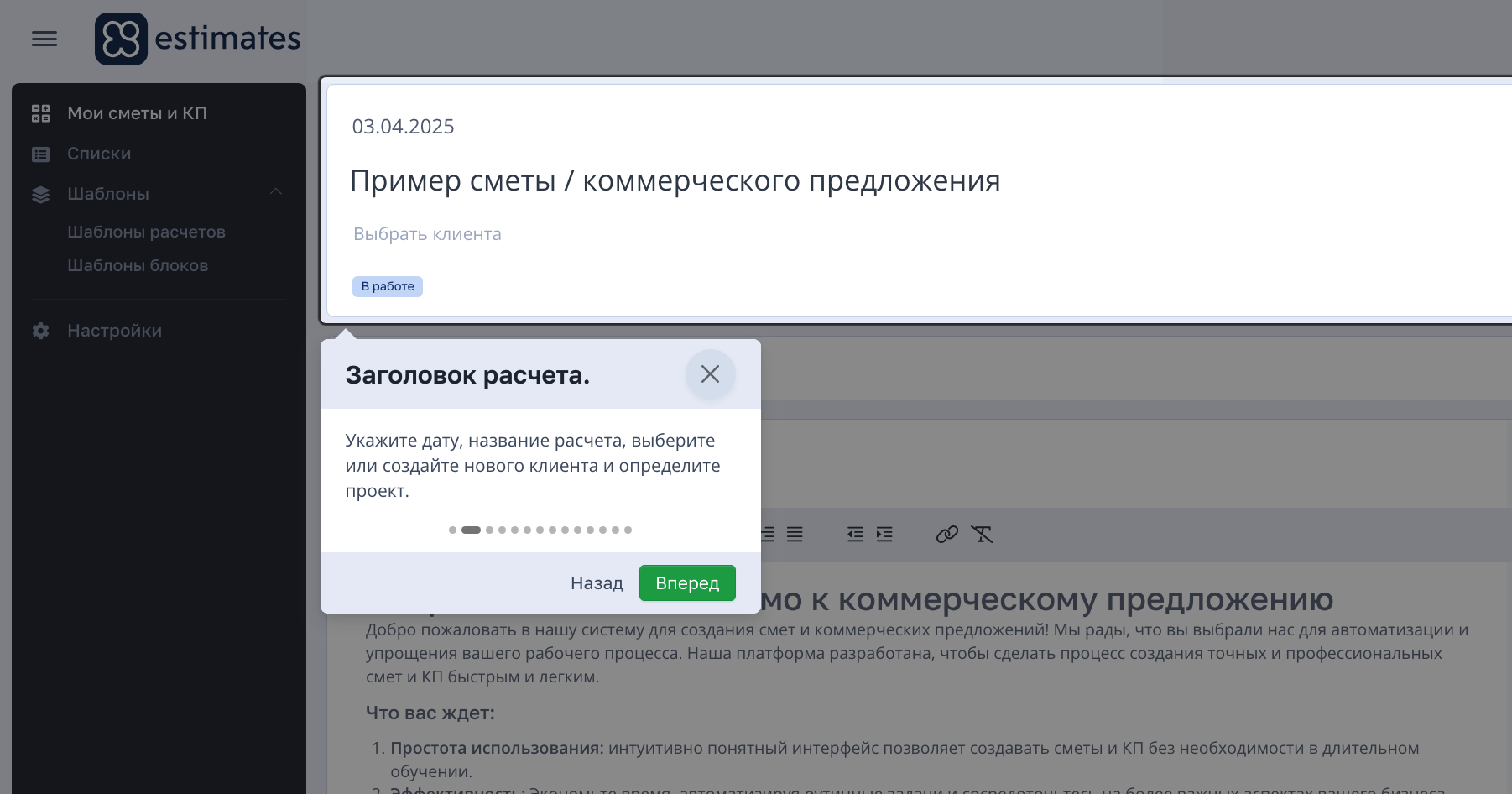
Task: Click the list icon beside Списки
Action: click(x=40, y=154)
